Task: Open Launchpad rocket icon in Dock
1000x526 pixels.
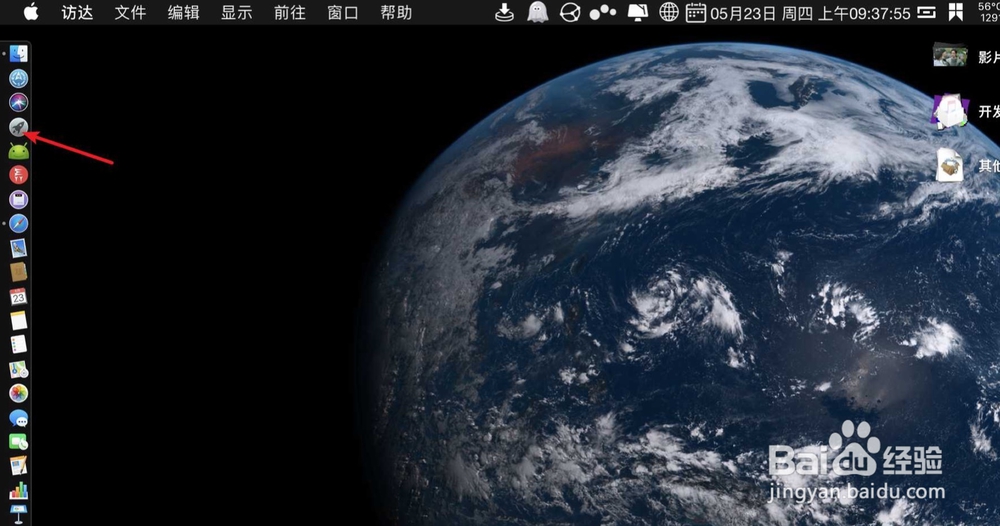Action: (x=18, y=127)
